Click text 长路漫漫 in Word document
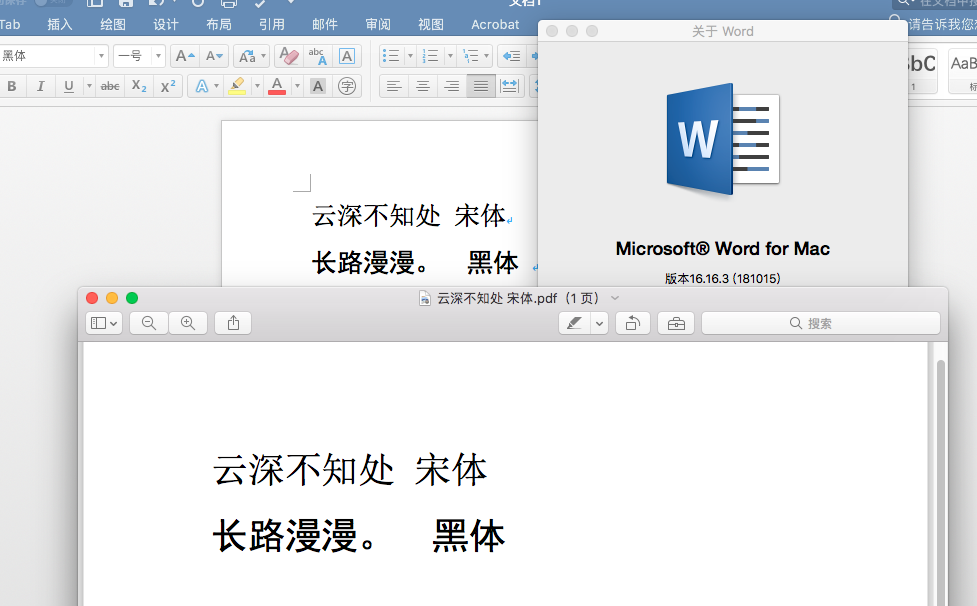The image size is (977, 606). 363,262
